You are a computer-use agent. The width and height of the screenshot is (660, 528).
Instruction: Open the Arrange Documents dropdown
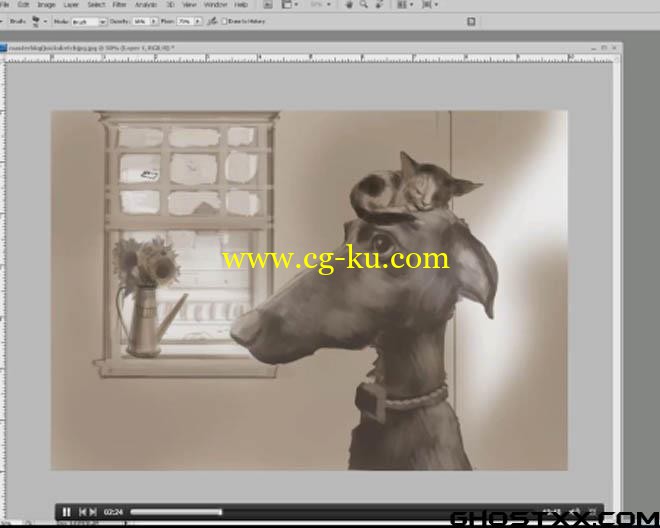coord(405,5)
